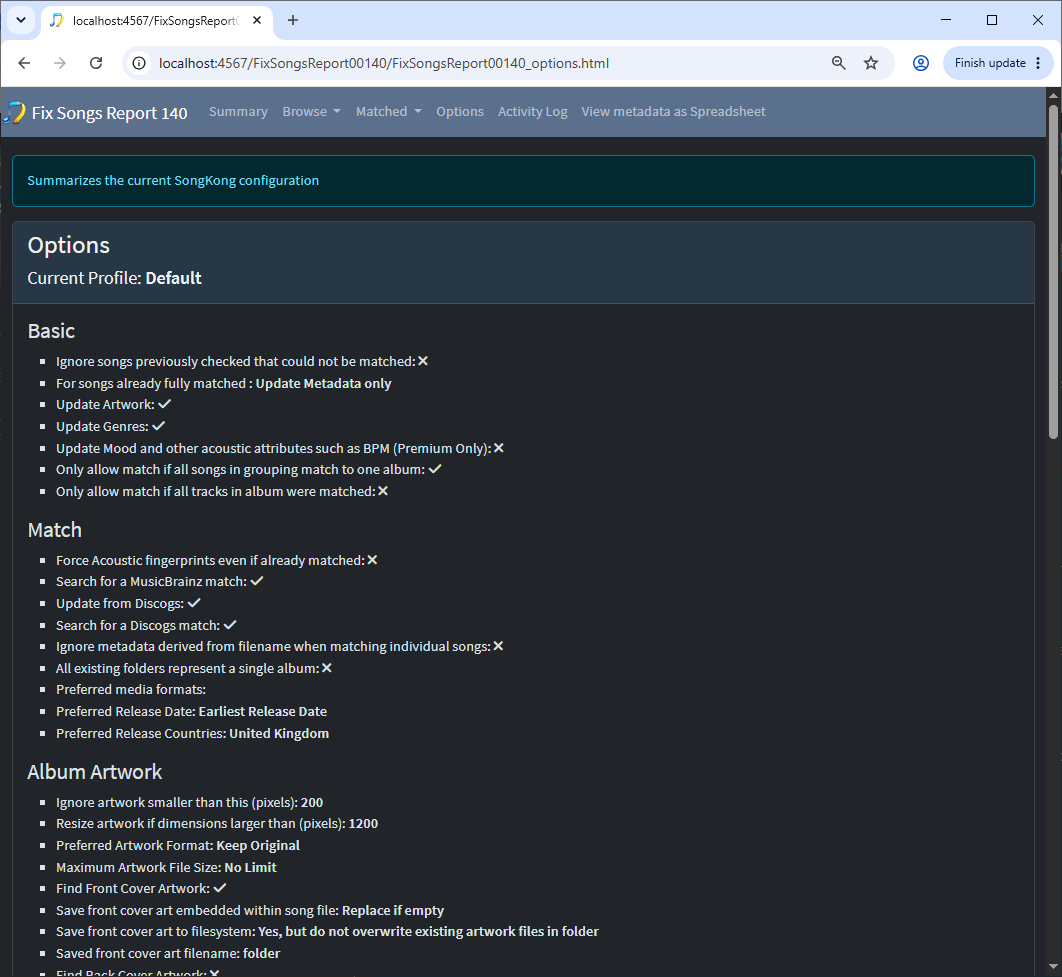Click checkmark for Search for a Discogs match

(x=230, y=625)
